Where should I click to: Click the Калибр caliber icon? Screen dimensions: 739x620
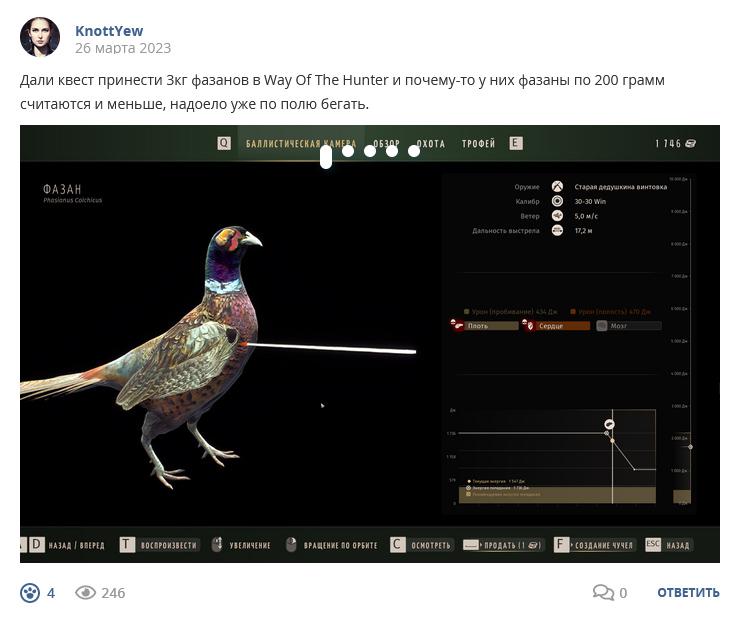[558, 201]
